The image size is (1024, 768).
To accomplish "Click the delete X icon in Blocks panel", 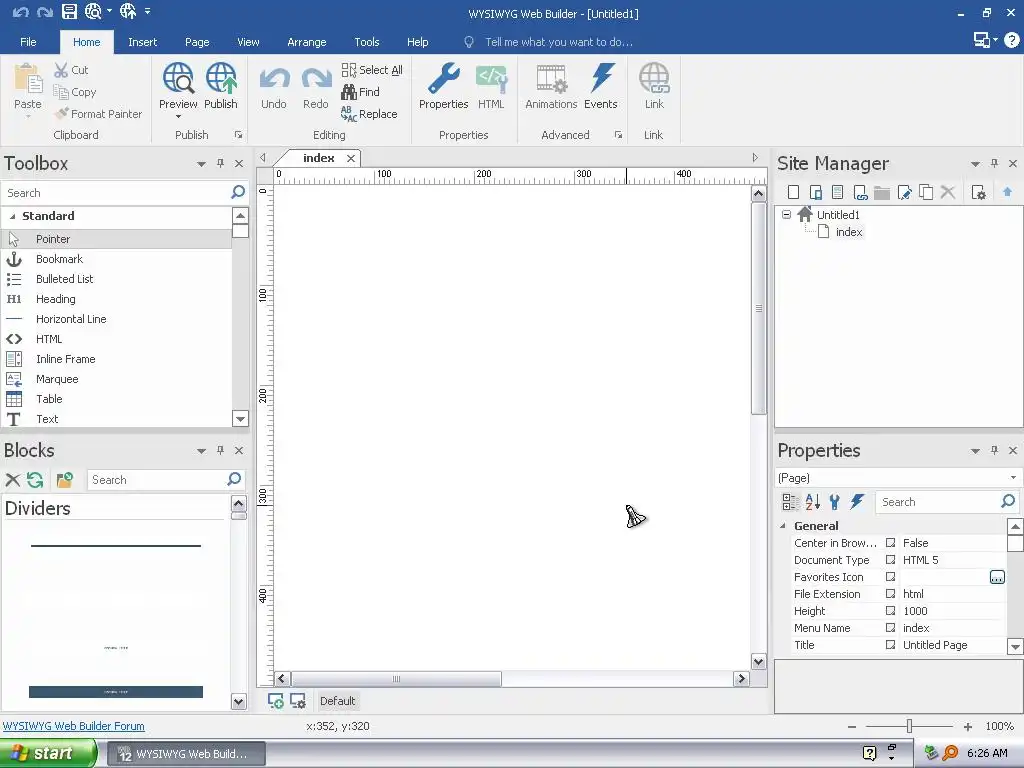I will coord(12,480).
